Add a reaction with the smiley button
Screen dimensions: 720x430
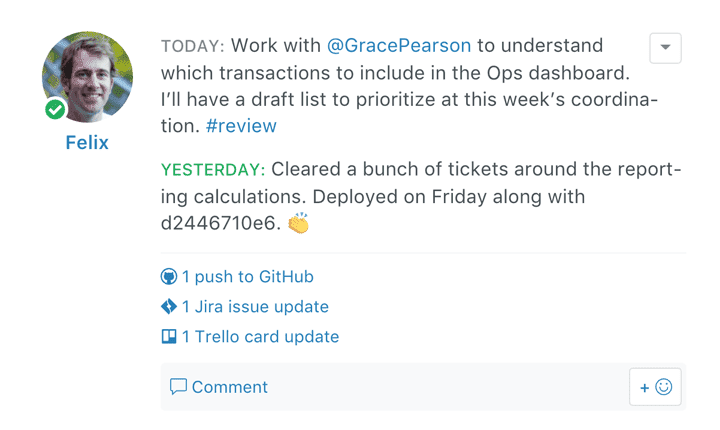[655, 387]
